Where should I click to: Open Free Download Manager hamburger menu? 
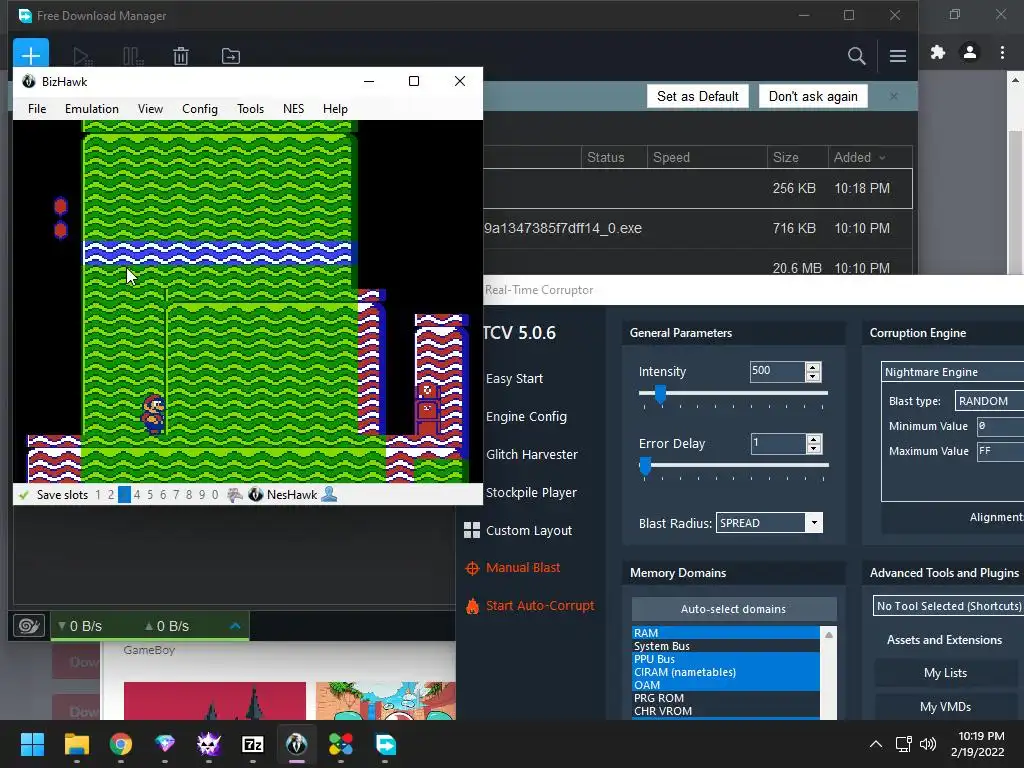point(897,56)
